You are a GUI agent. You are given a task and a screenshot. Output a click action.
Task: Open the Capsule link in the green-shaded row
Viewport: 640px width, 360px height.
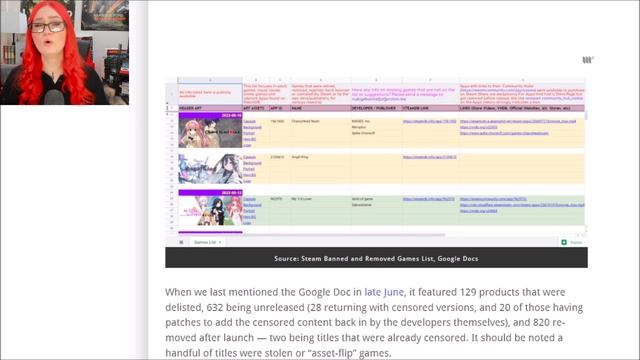(x=249, y=199)
